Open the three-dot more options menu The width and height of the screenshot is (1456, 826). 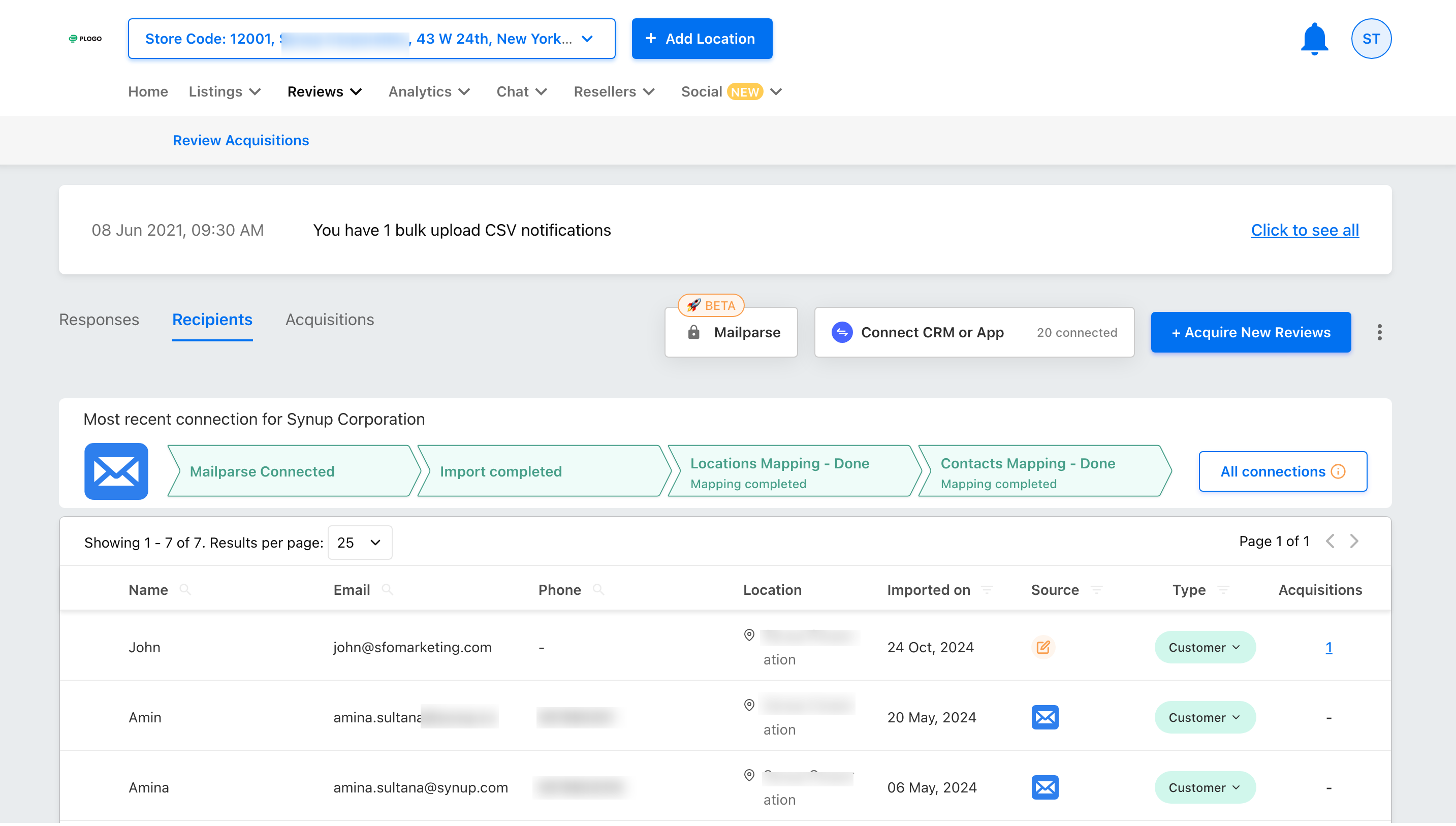[1379, 332]
